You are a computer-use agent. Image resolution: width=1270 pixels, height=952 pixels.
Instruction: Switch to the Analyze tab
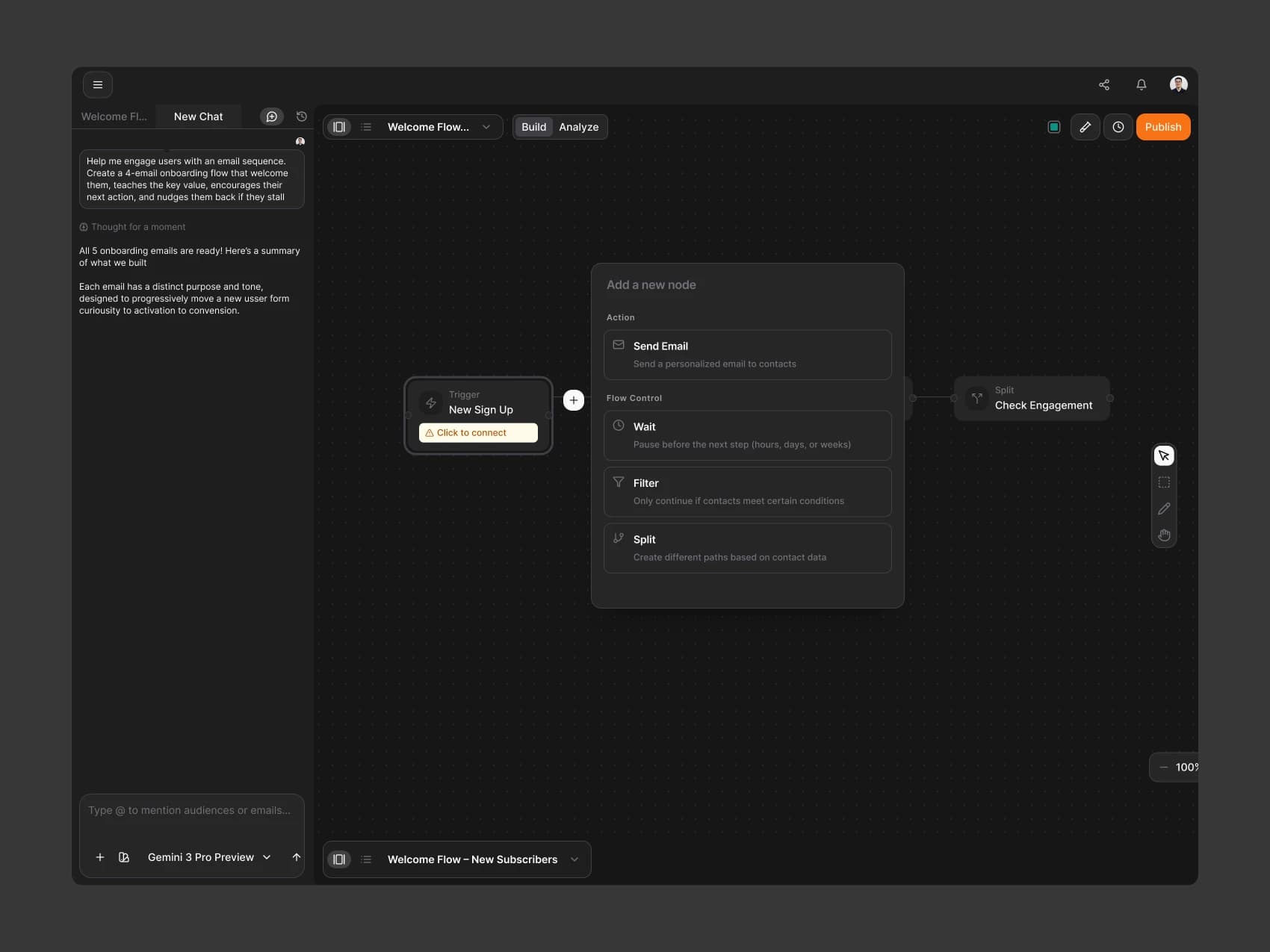coord(579,127)
